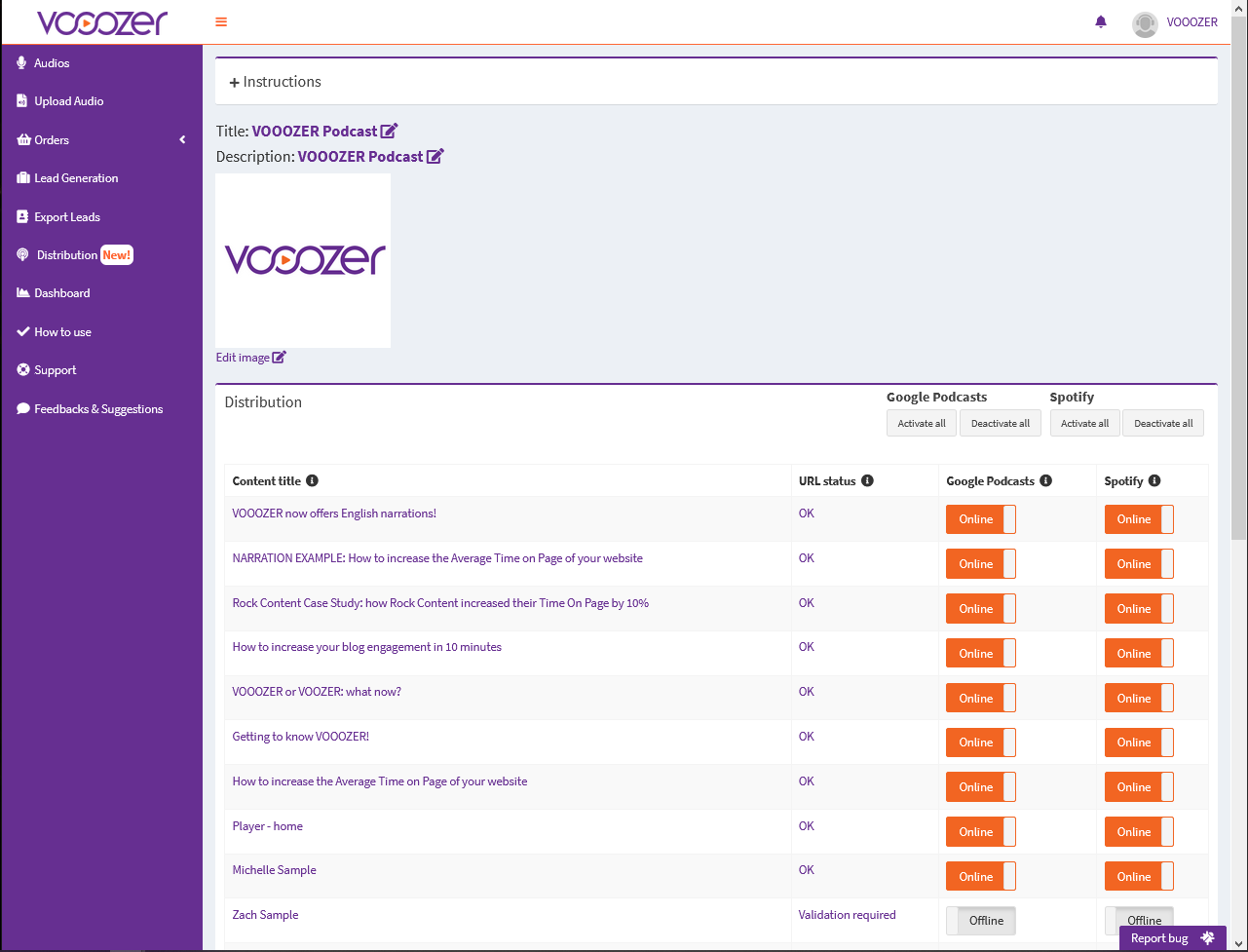This screenshot has height=952, width=1248.
Task: Open the Player - home content link
Action: 267,826
